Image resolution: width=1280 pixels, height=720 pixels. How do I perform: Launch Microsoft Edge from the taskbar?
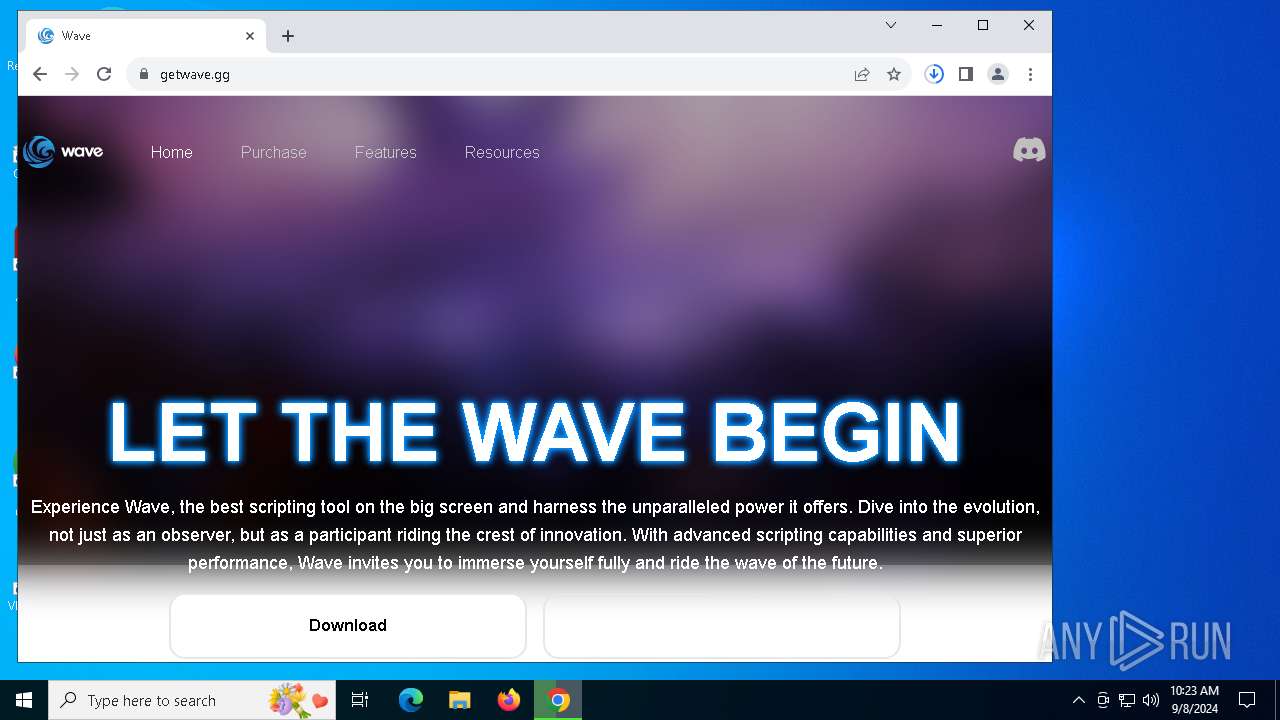coord(411,700)
